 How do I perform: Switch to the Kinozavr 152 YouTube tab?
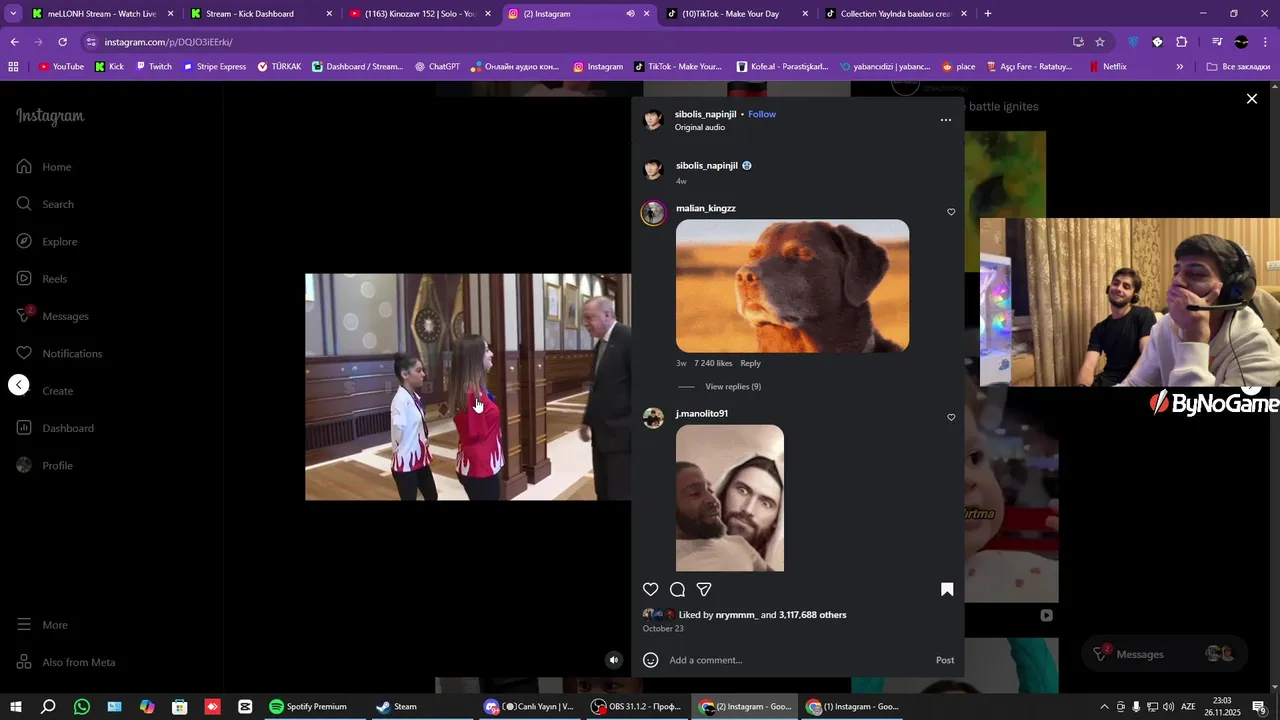click(420, 14)
